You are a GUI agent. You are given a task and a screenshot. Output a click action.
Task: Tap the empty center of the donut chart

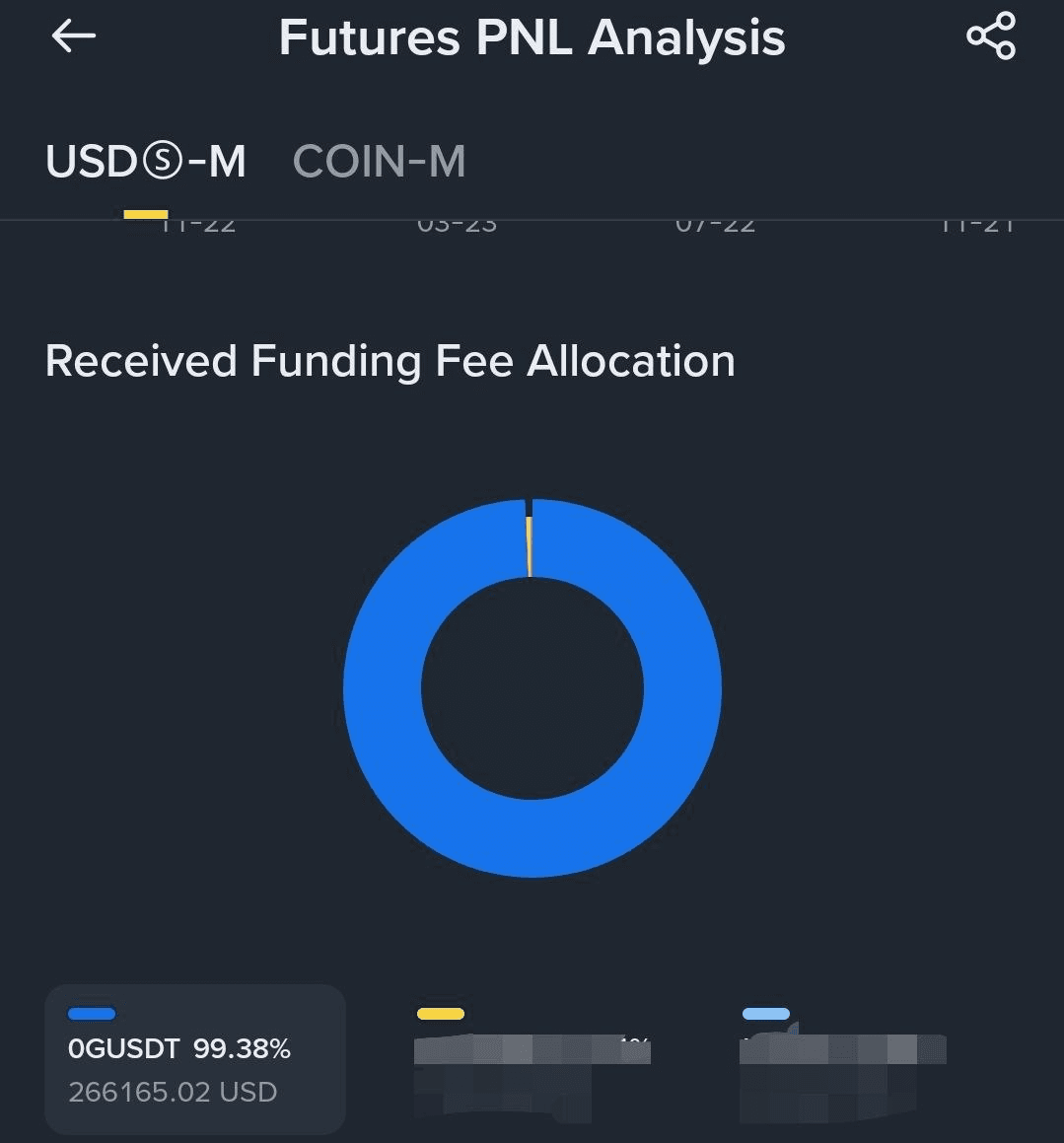click(x=532, y=688)
